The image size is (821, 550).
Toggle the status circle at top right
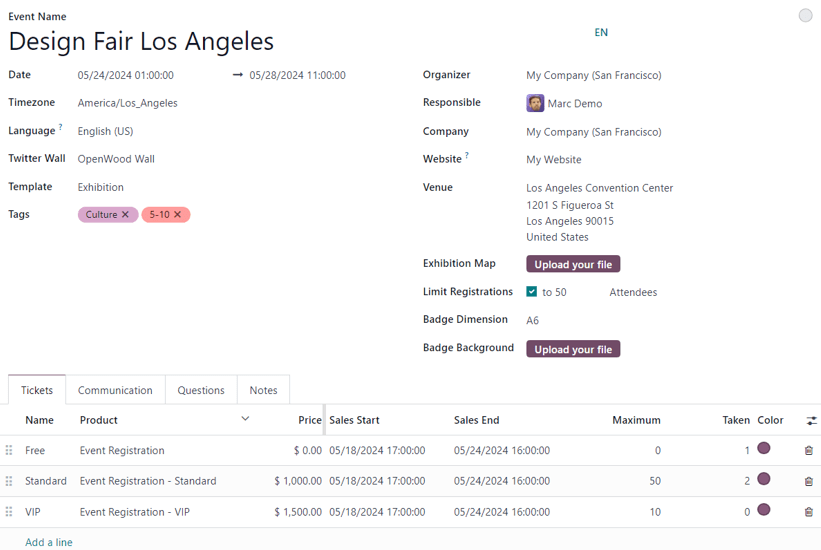tap(805, 15)
